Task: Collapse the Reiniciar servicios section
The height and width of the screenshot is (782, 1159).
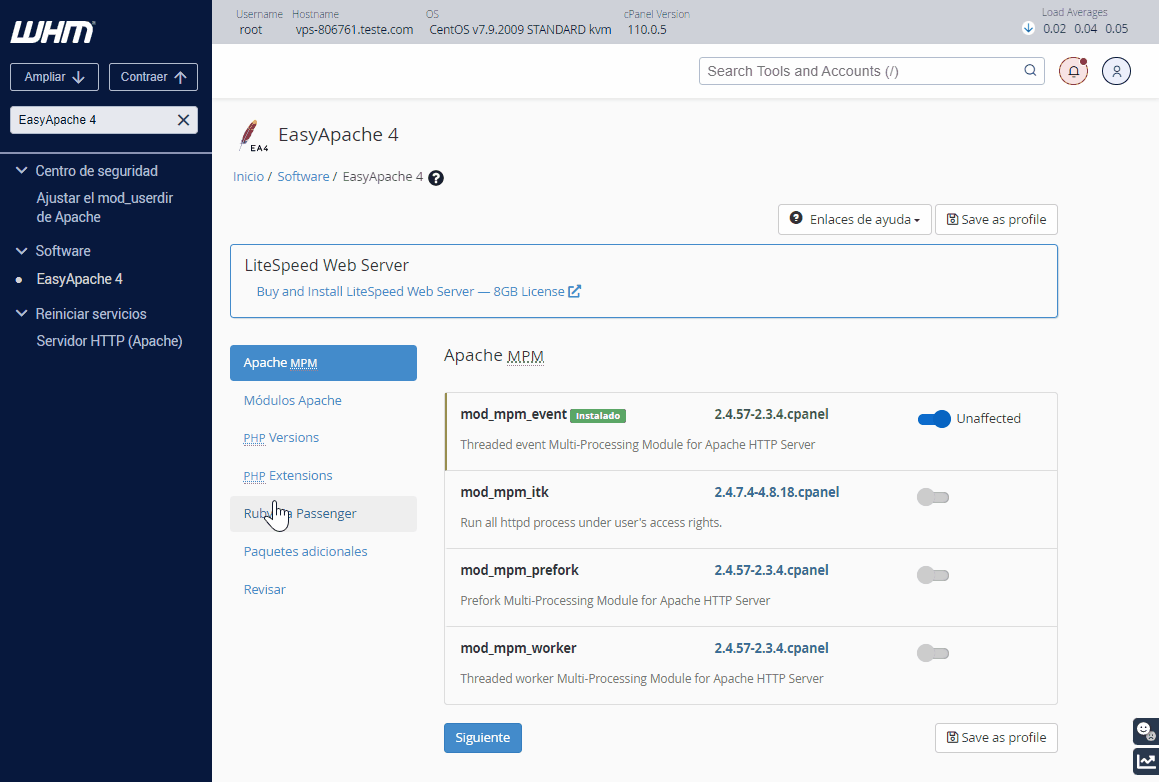Action: click(21, 313)
